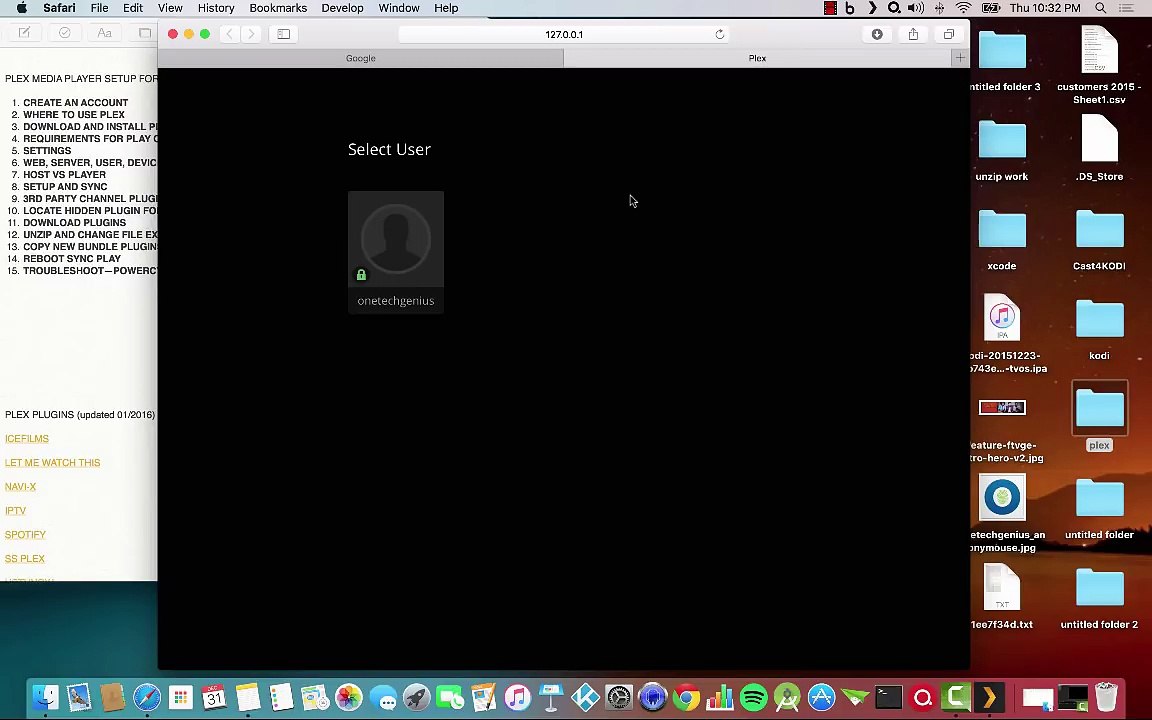Add a new Safari tab
Image resolution: width=1152 pixels, height=720 pixels.
960,58
